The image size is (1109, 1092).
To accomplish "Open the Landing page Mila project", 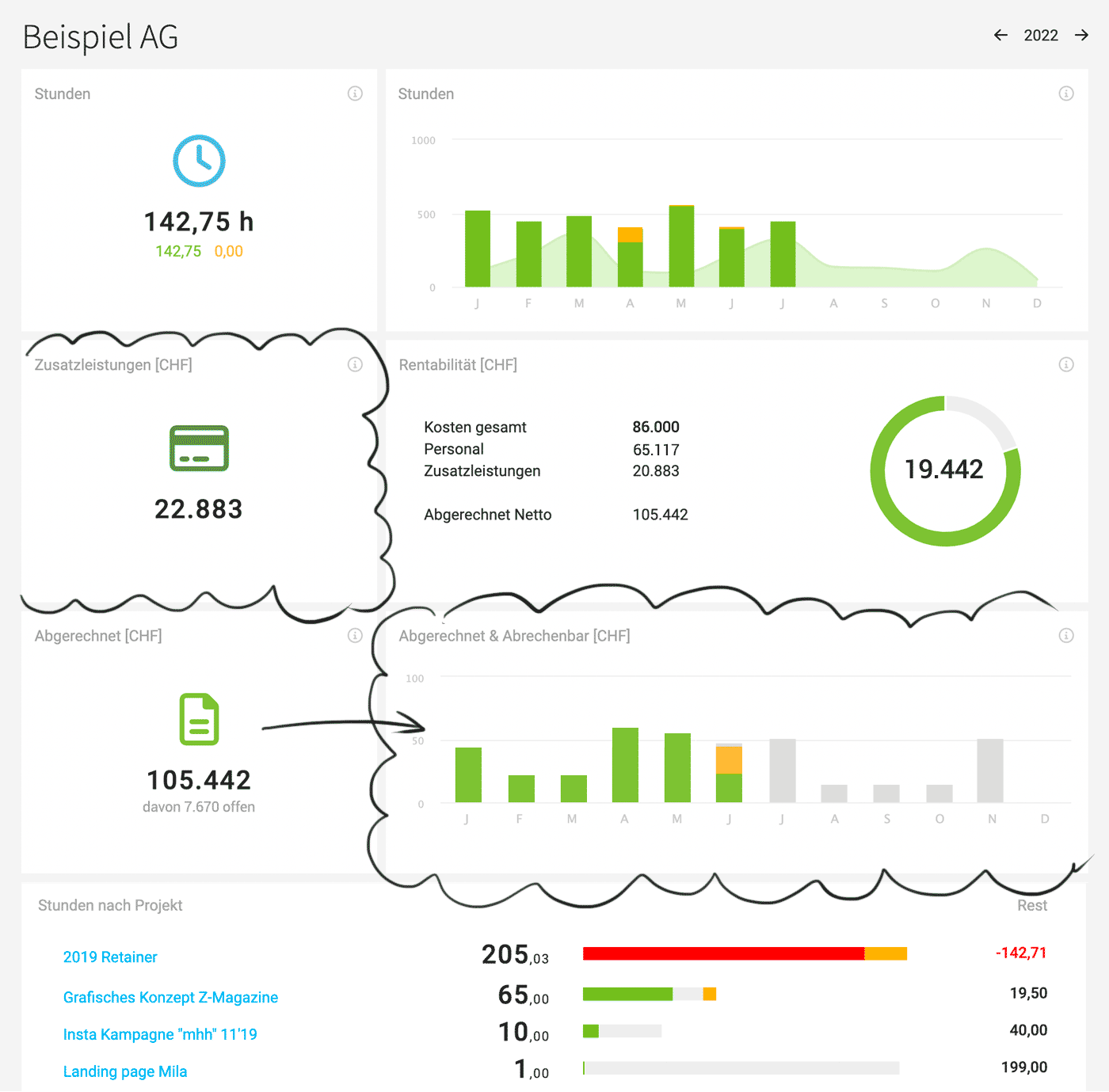I will [x=125, y=1071].
